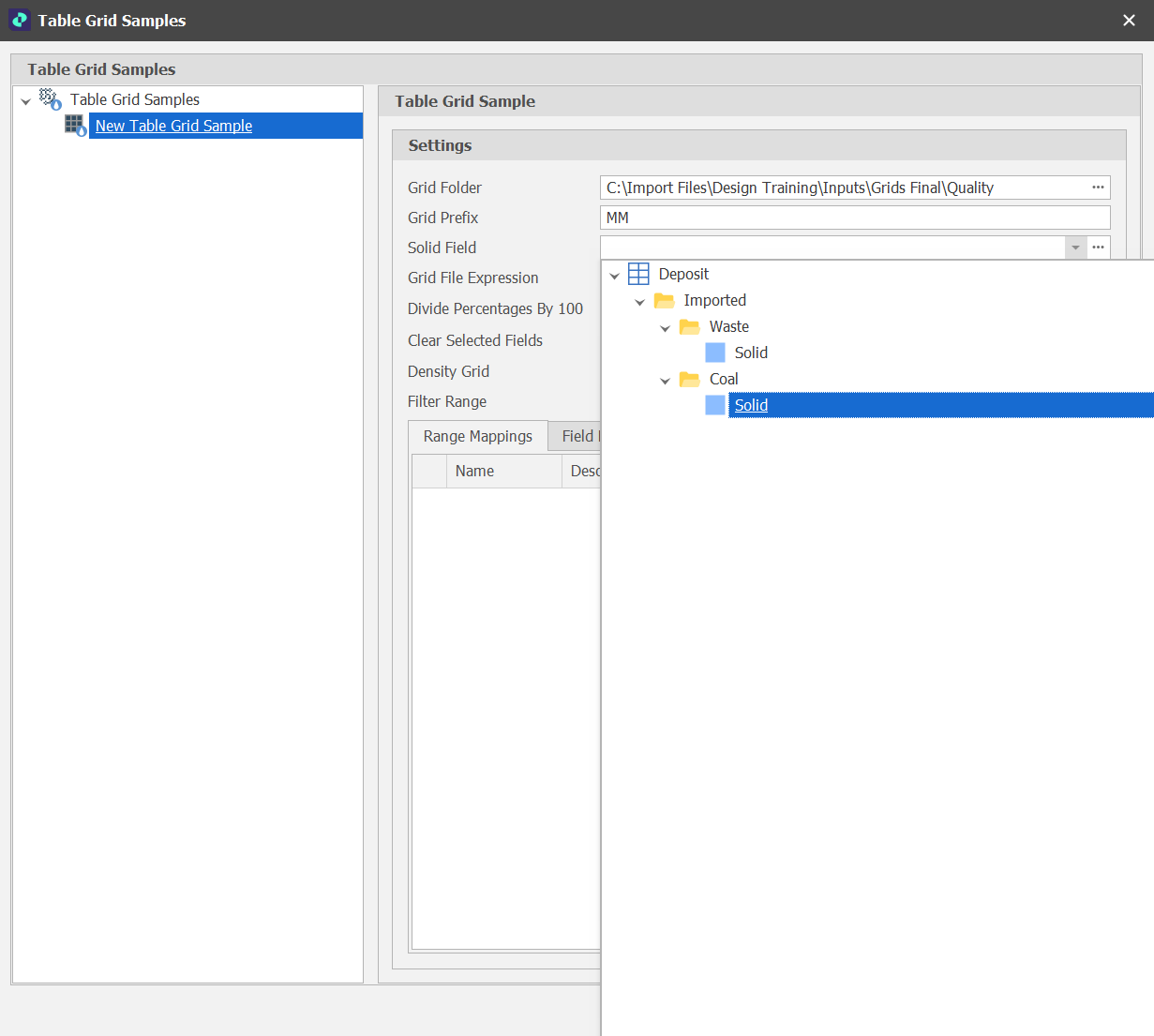The height and width of the screenshot is (1036, 1154).
Task: Collapse the Coal folder
Action: [x=666, y=380]
